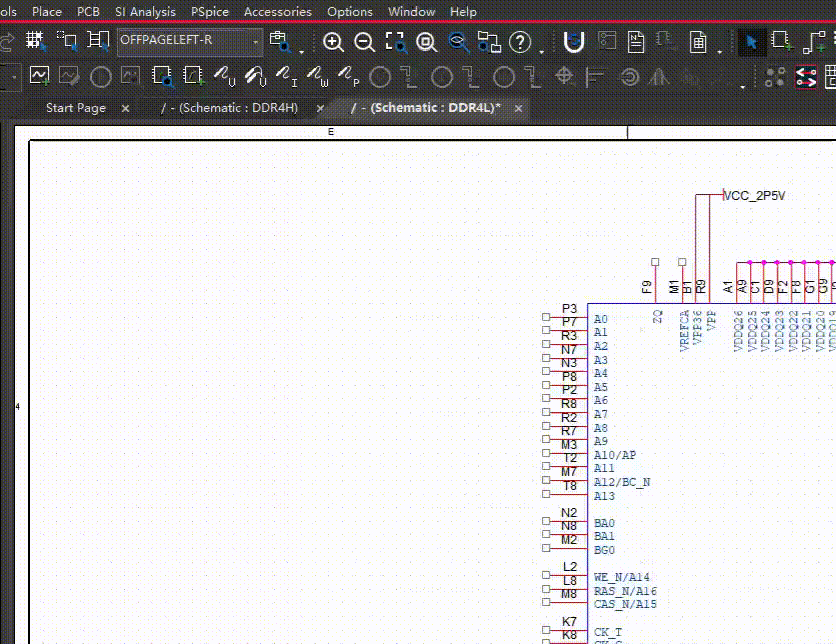Click the drag connected object icon
836x644 pixels.
tap(98, 41)
